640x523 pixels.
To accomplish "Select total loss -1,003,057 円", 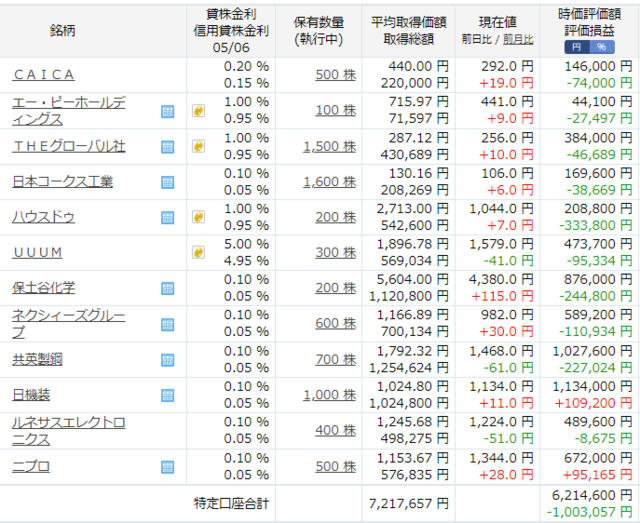I will click(x=589, y=512).
